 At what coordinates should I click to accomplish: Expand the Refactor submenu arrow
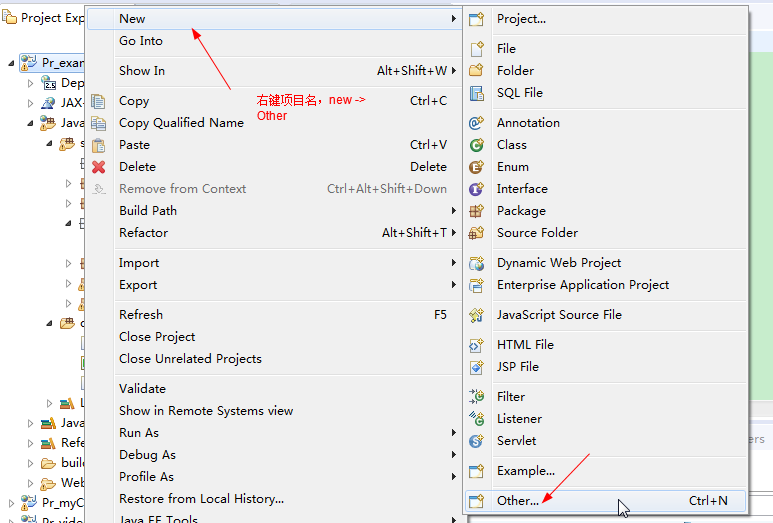tap(454, 233)
